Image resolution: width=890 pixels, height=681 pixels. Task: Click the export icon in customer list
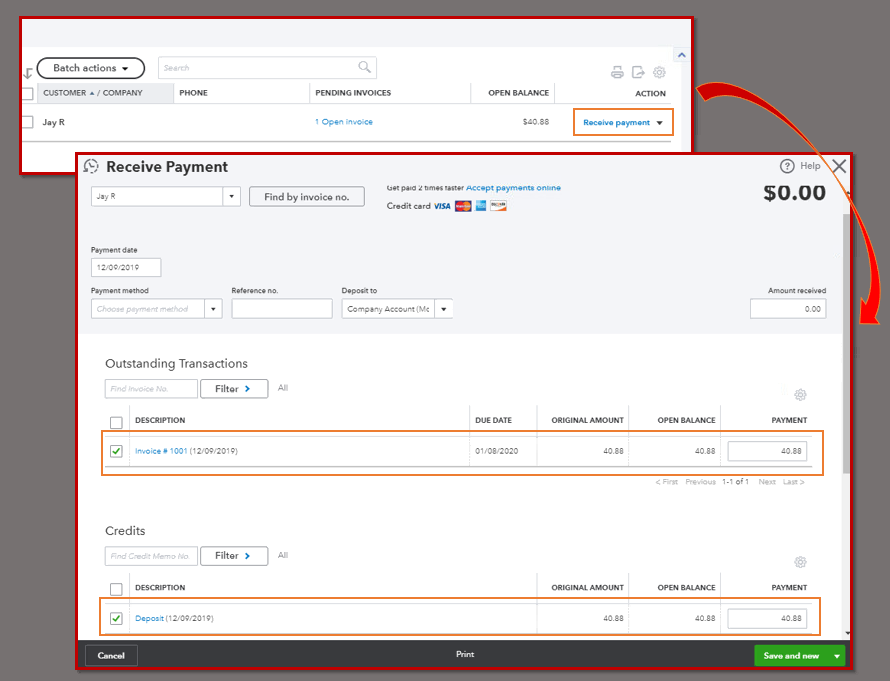[x=638, y=72]
